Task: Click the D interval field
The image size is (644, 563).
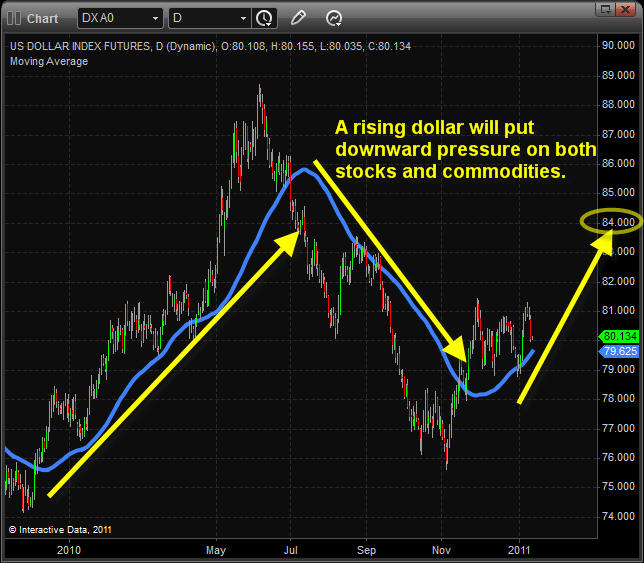Action: pyautogui.click(x=209, y=18)
